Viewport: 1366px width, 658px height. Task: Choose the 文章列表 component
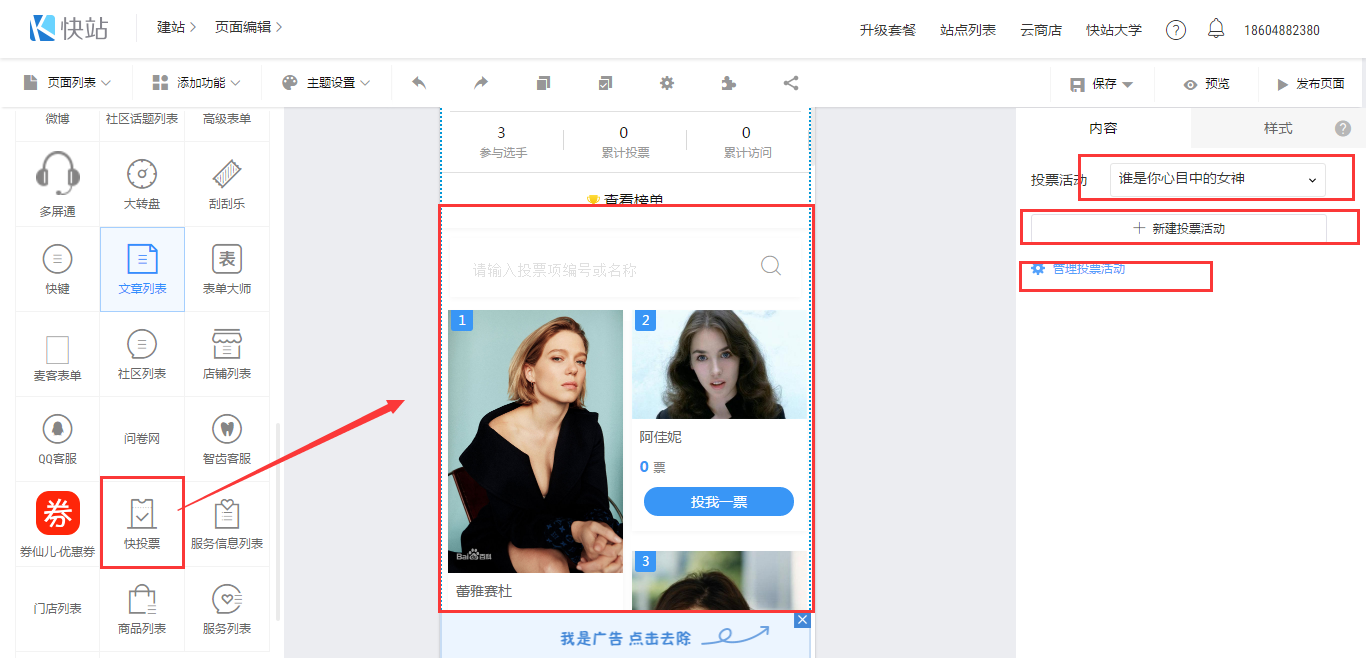[x=142, y=269]
